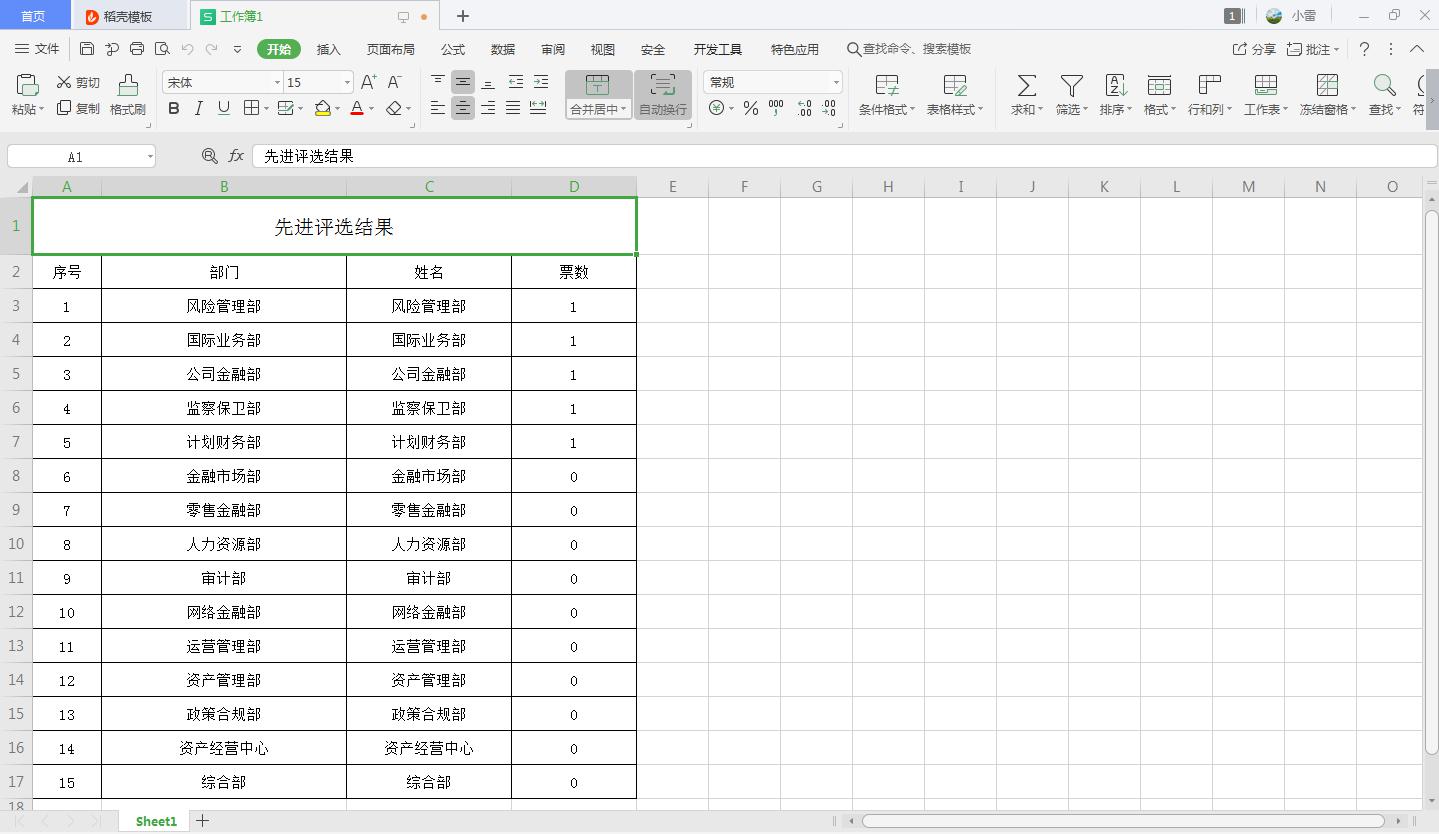
Task: Toggle Wrap Text (自动换行)
Action: tap(663, 95)
